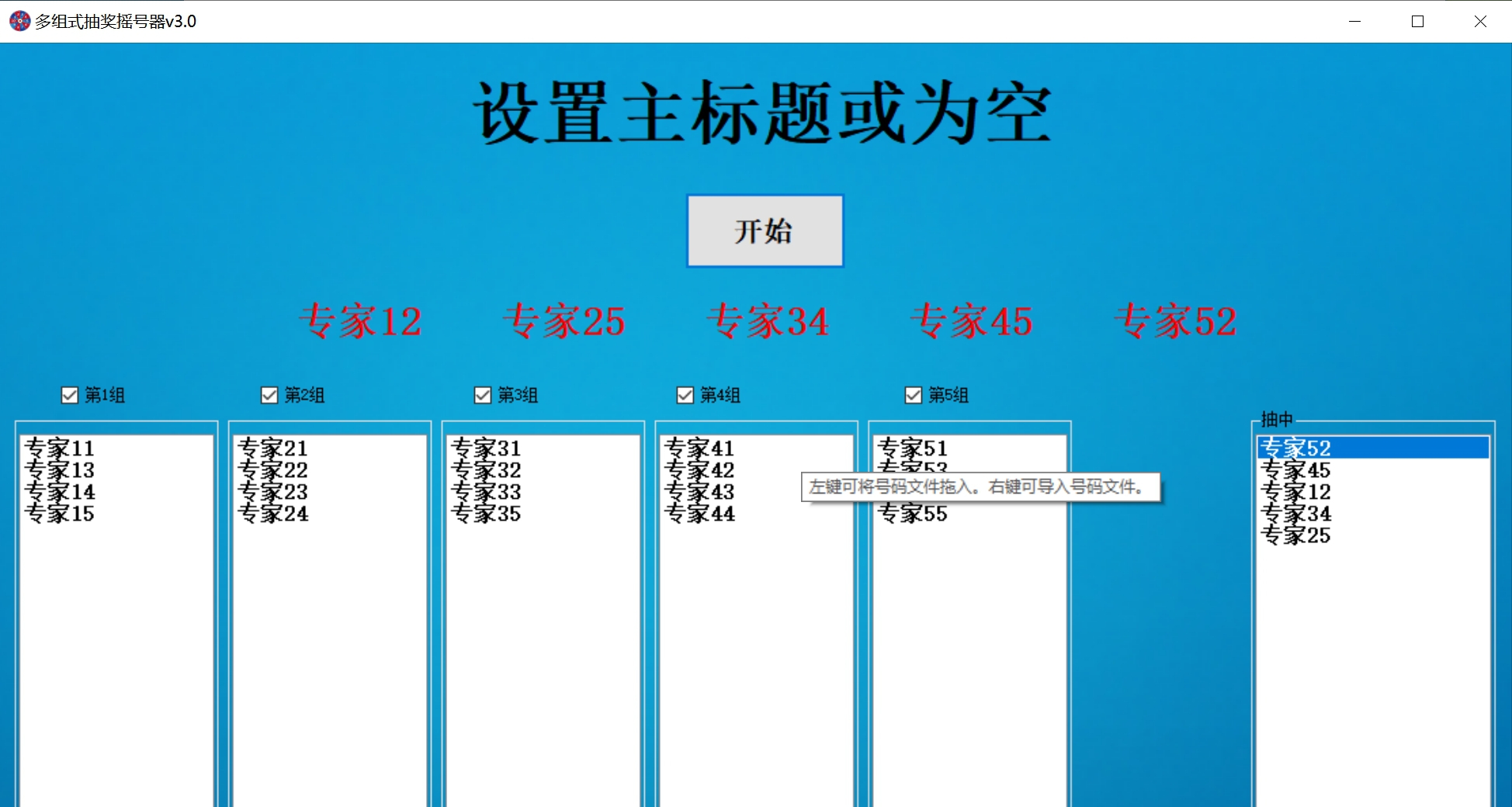Select 专家41 in the group 4 list
Viewport: 1512px width, 807px height.
(x=757, y=448)
